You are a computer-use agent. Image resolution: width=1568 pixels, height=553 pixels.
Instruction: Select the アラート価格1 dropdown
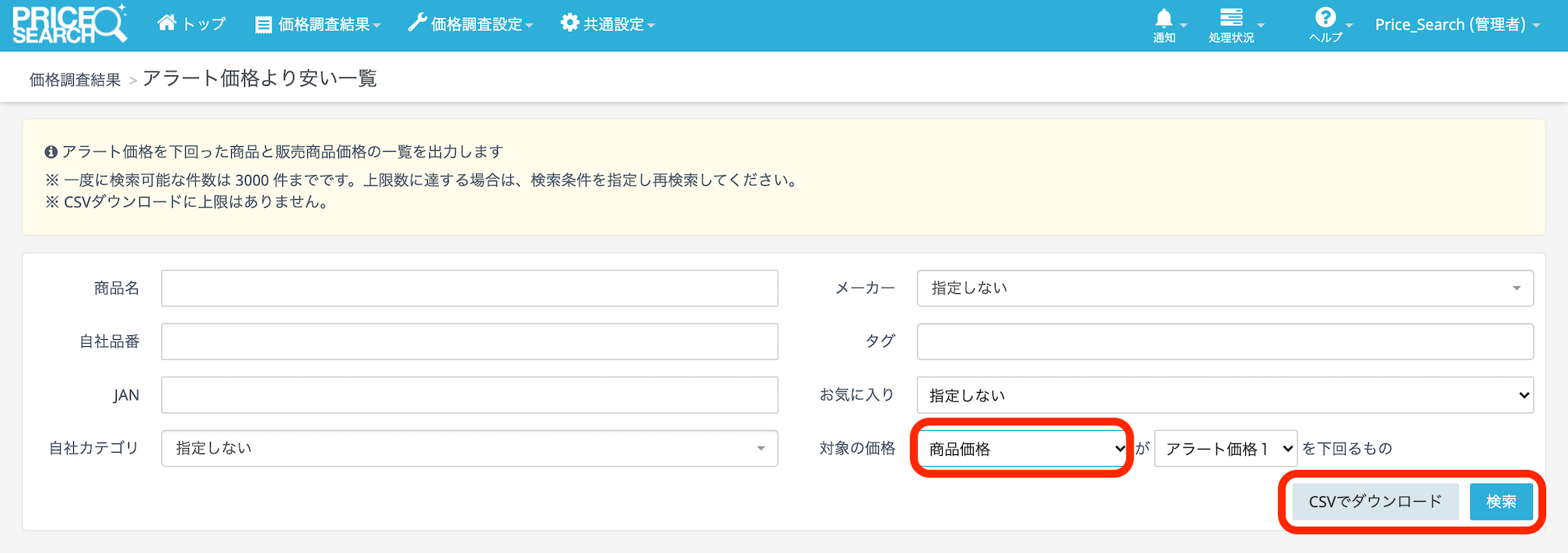(1225, 449)
